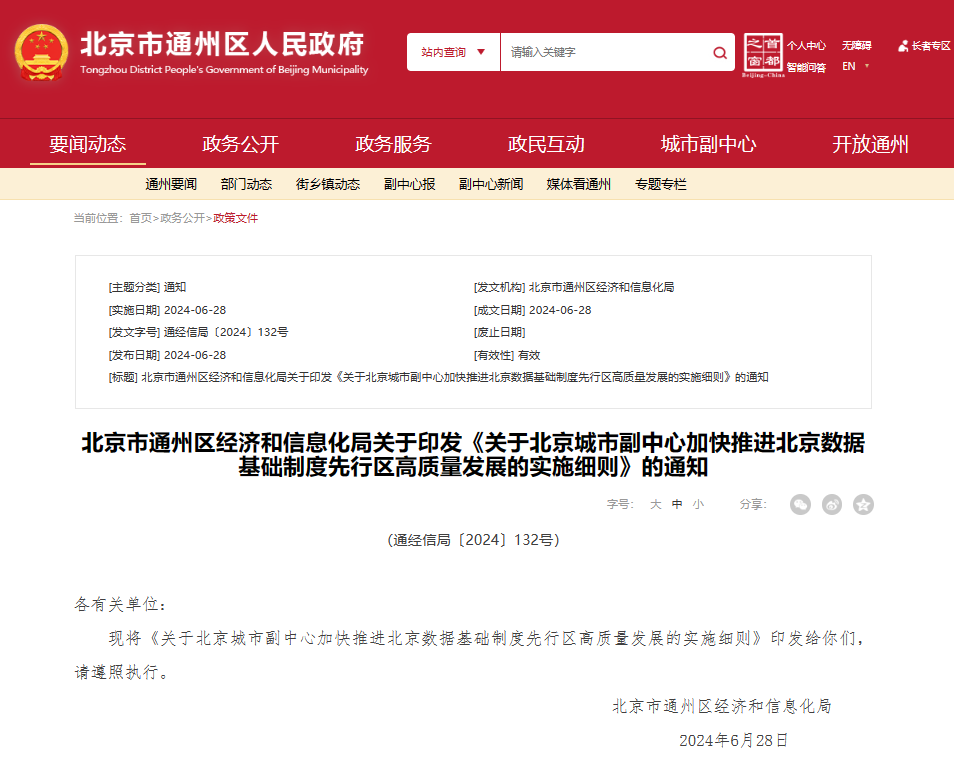Share the notice via Weibo icon
954x768 pixels.
tap(832, 505)
